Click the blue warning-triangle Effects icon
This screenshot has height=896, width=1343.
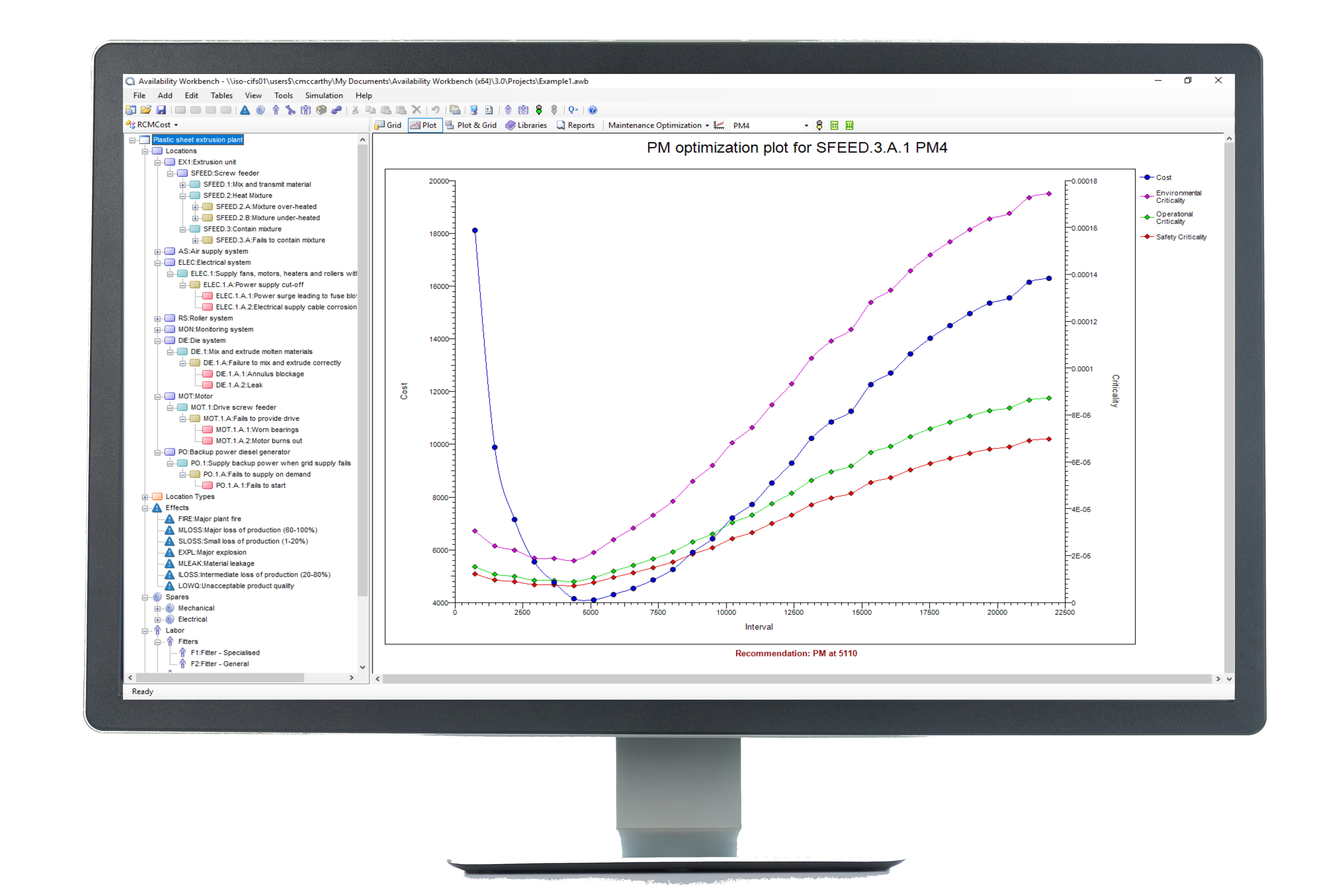click(x=245, y=110)
